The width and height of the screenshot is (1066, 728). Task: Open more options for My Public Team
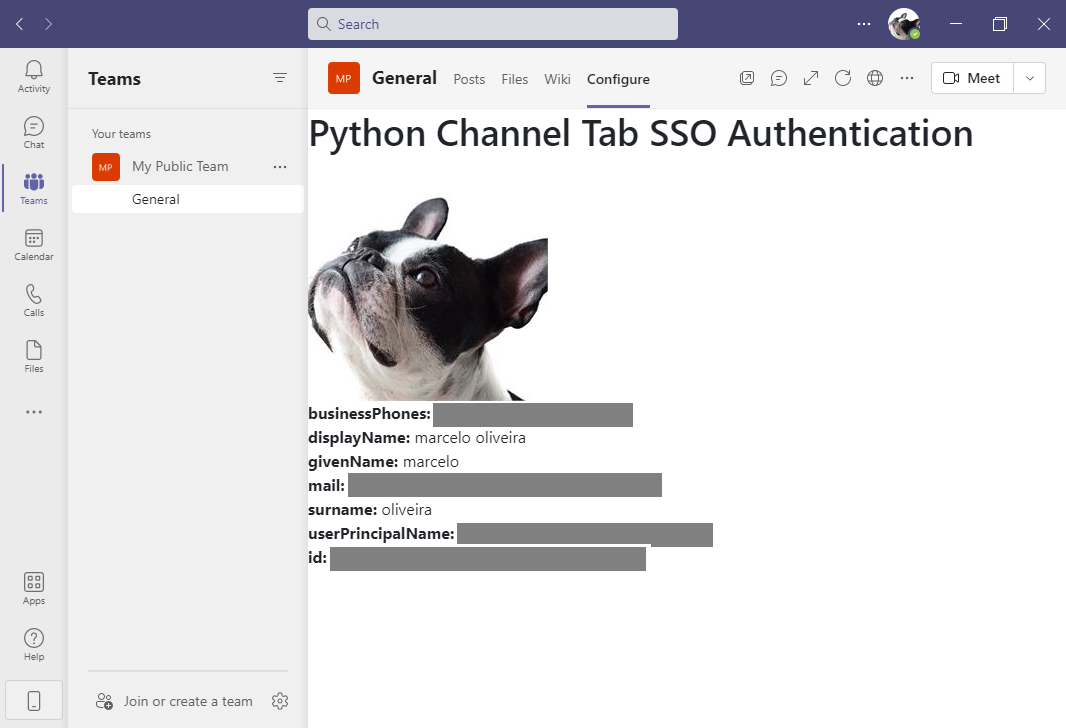(279, 167)
